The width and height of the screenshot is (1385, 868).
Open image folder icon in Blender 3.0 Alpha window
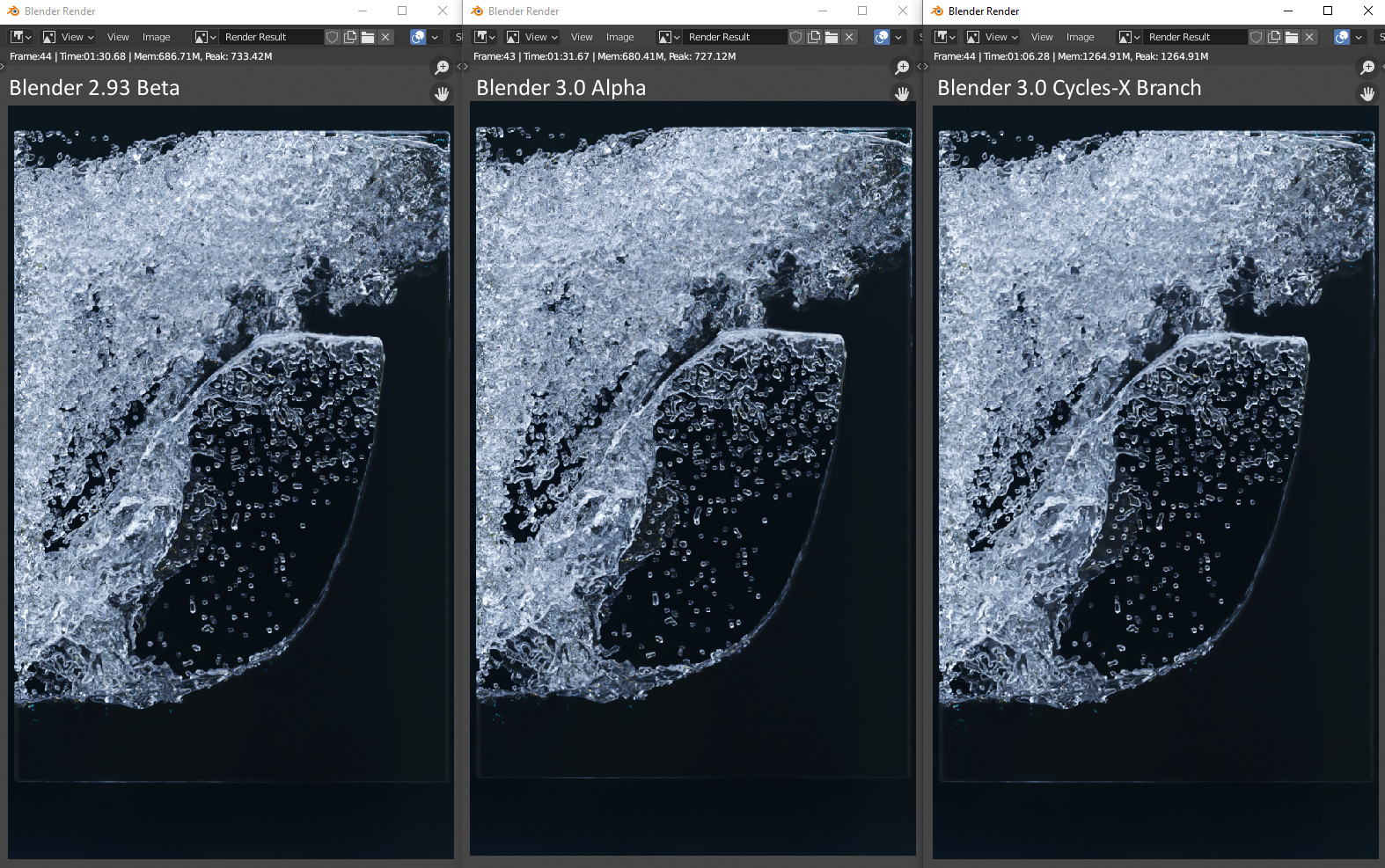coord(832,37)
